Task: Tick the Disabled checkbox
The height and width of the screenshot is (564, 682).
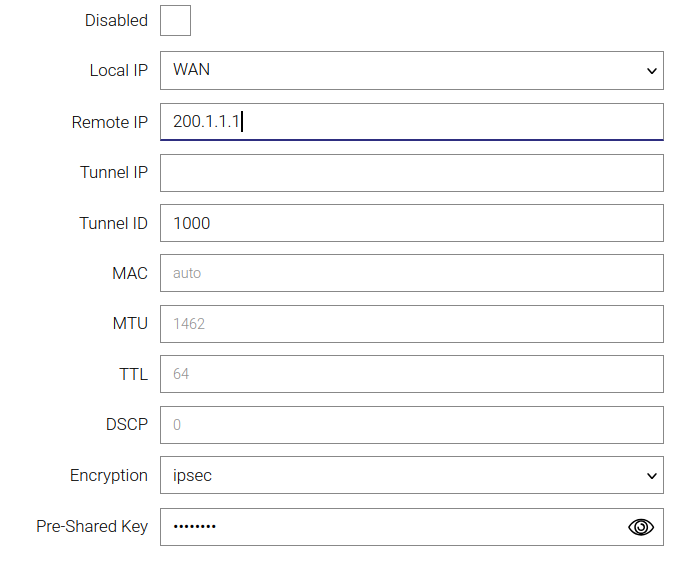Action: pos(175,20)
